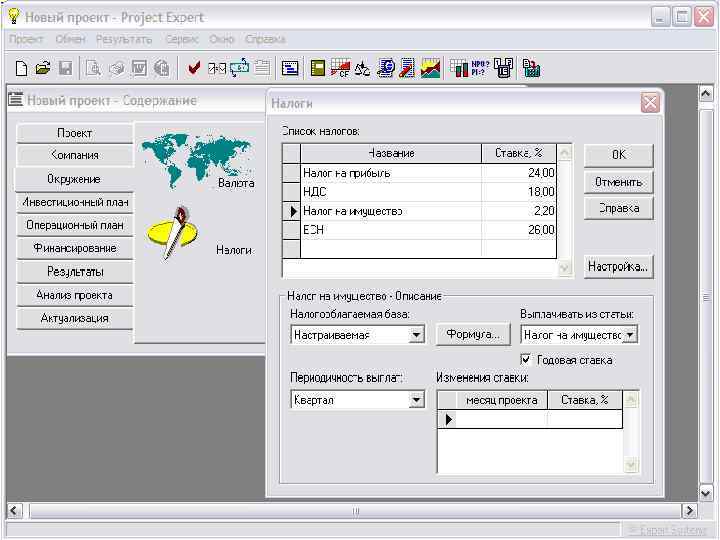The image size is (720, 540).
Task: Click the Формула... button
Action: coord(473,334)
